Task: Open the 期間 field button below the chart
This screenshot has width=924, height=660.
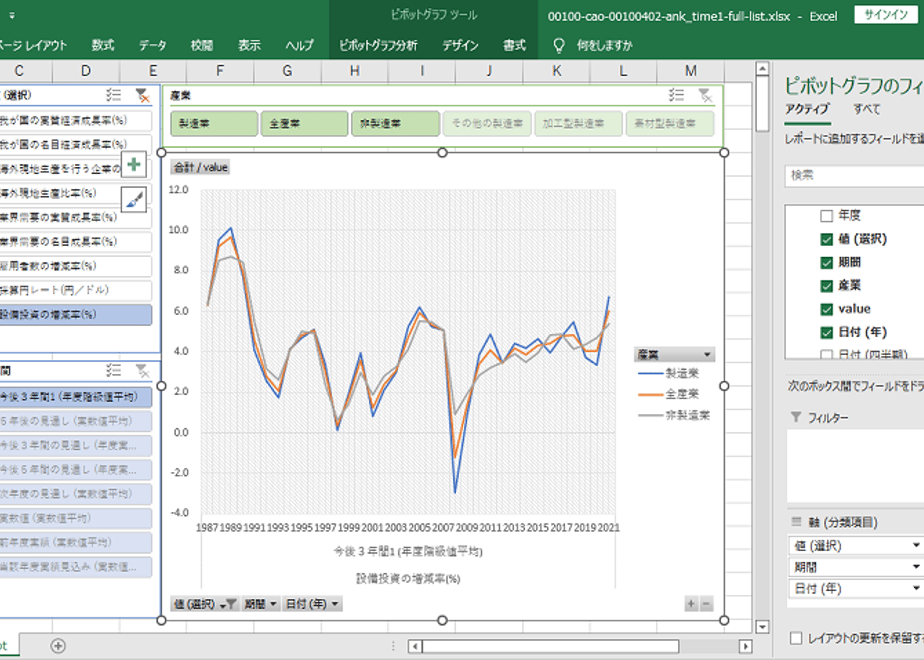Action: pyautogui.click(x=260, y=603)
